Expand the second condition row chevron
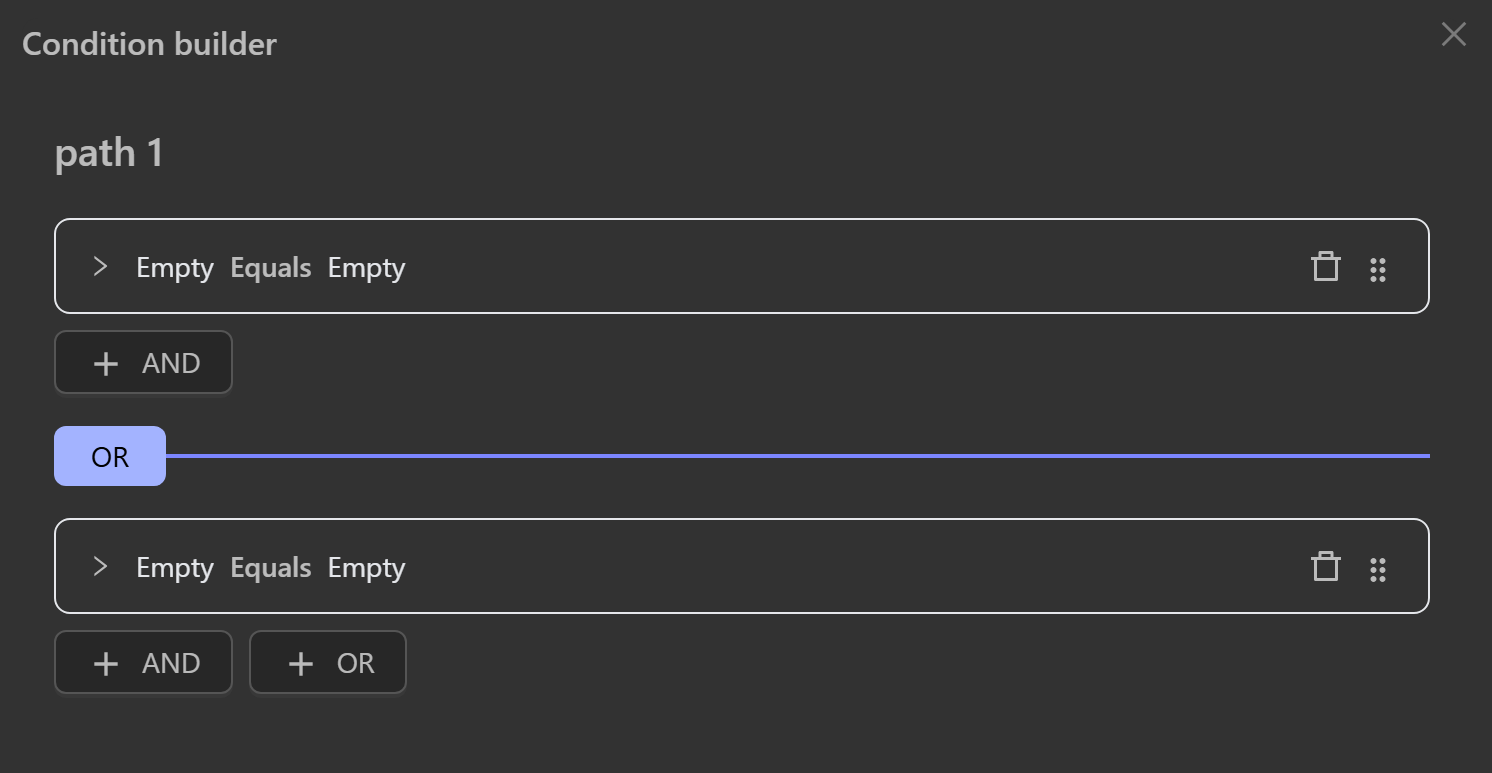1492x773 pixels. click(x=100, y=566)
